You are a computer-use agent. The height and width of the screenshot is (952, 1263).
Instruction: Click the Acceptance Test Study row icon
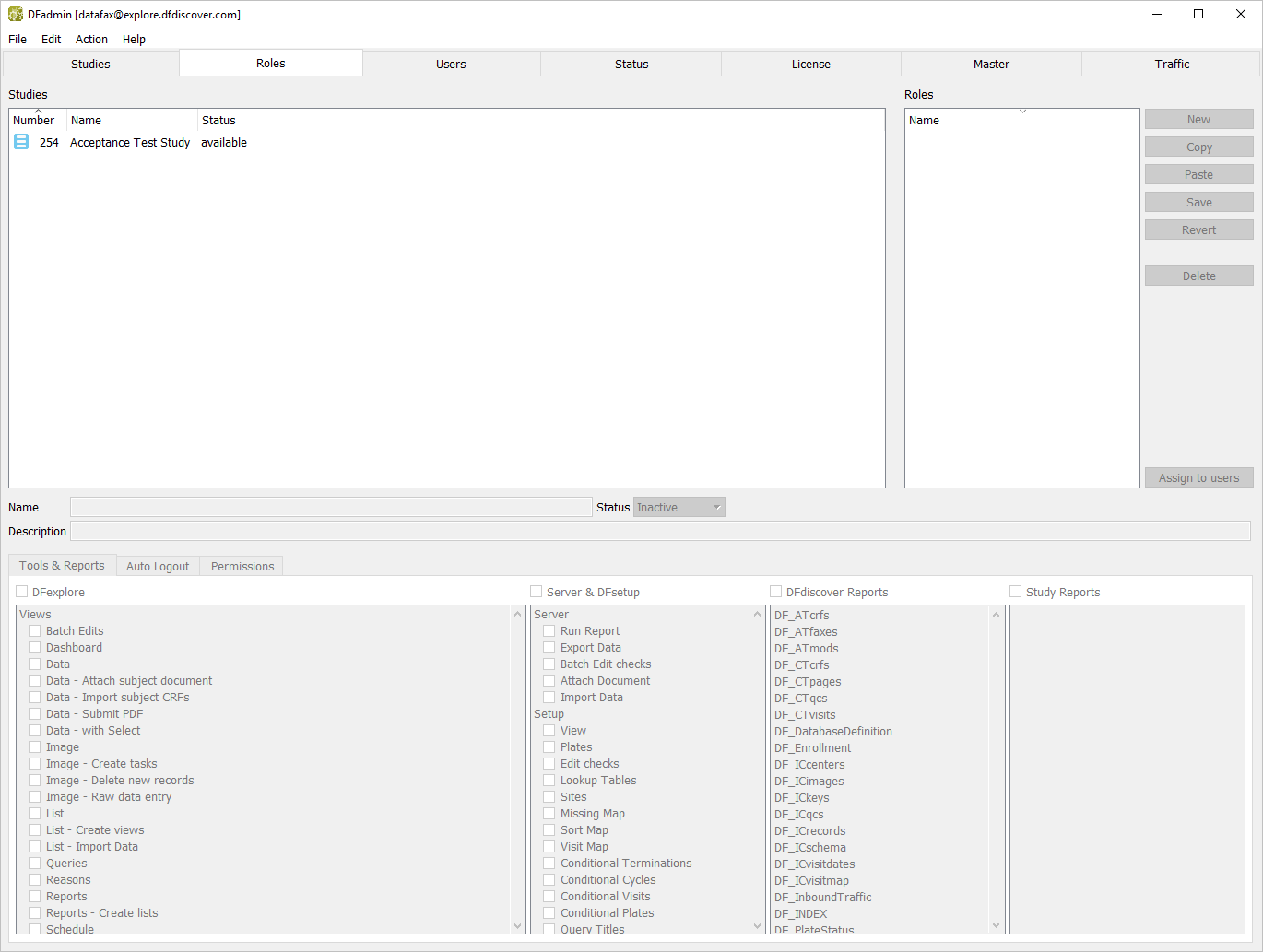click(x=21, y=142)
